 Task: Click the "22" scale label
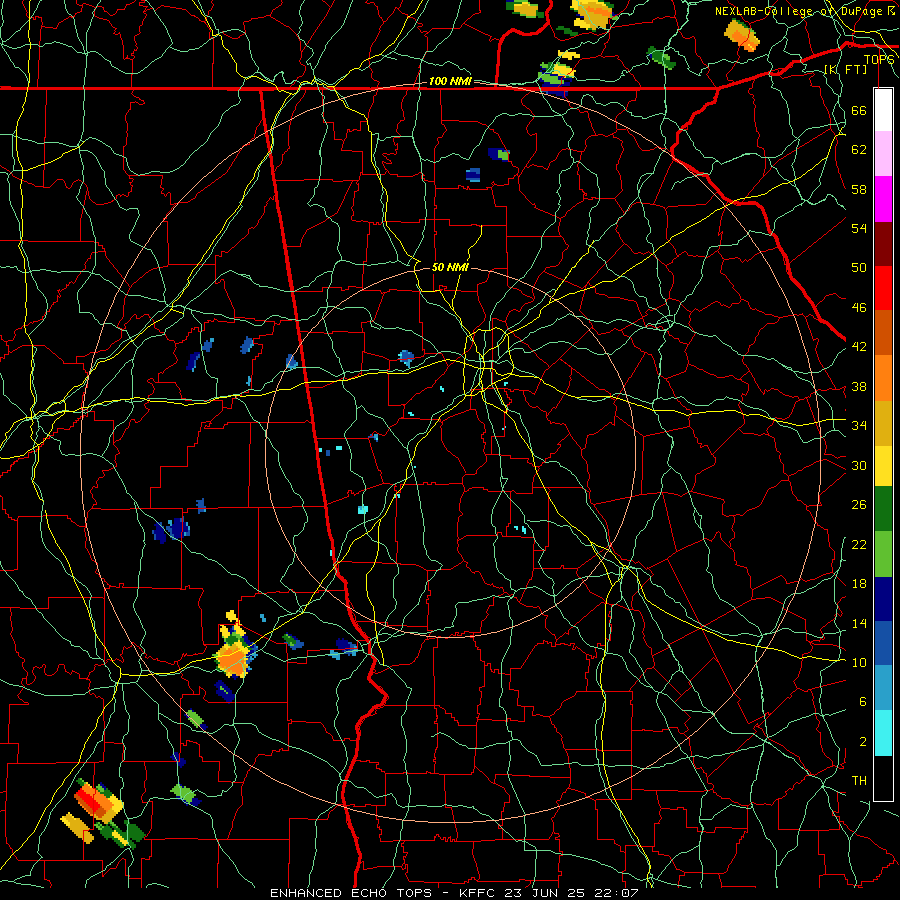pos(859,545)
